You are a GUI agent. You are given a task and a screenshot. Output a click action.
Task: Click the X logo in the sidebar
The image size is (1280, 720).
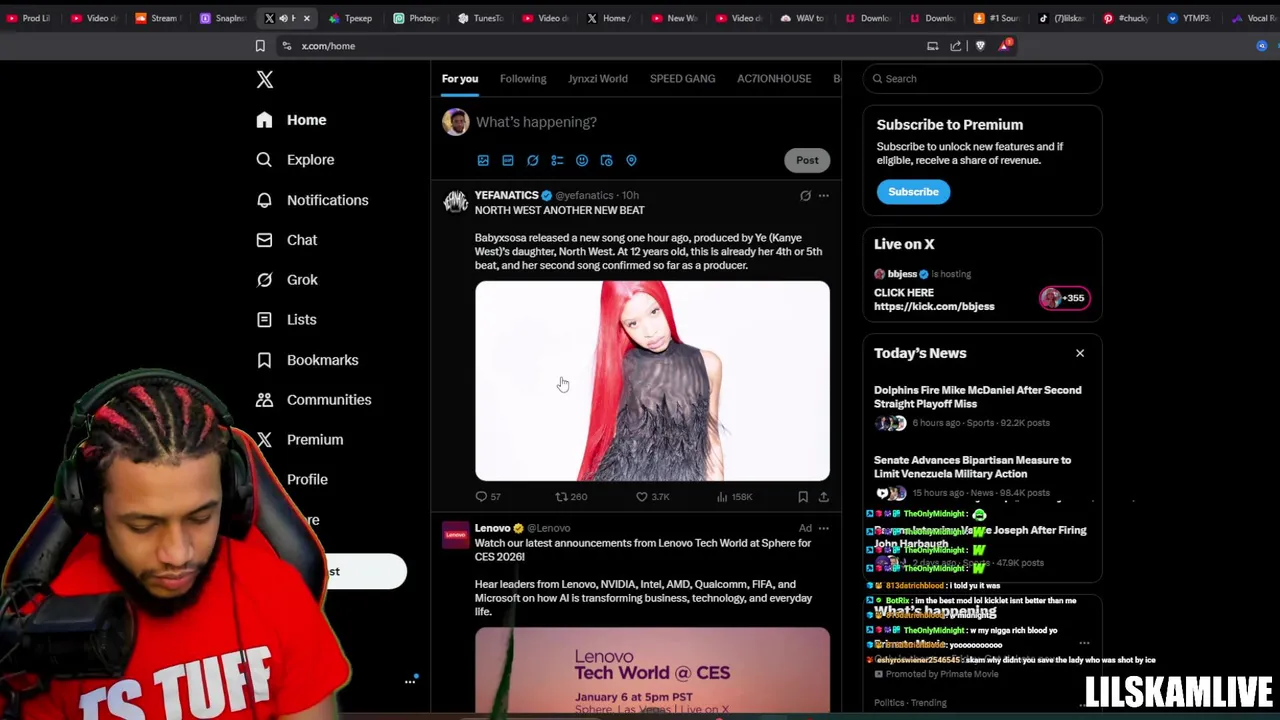[x=264, y=79]
